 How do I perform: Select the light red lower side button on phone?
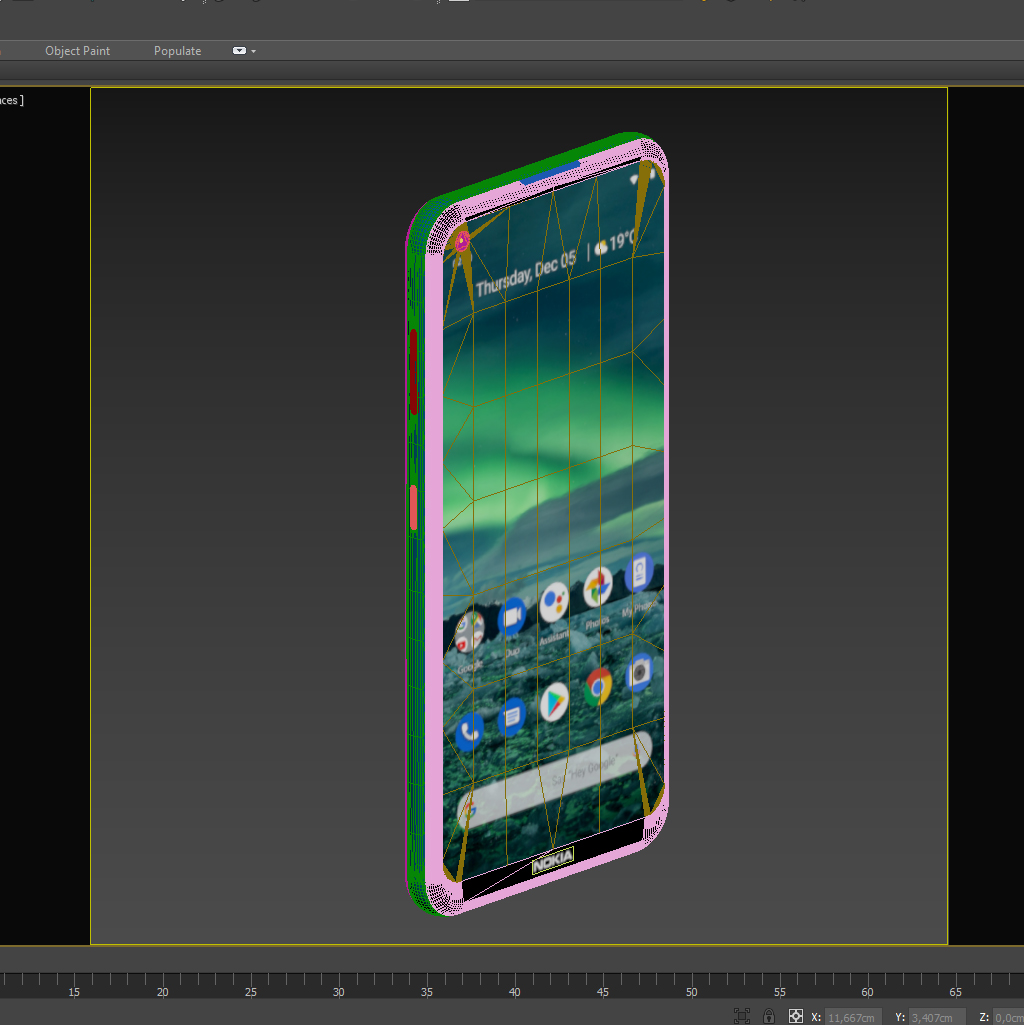[x=413, y=507]
